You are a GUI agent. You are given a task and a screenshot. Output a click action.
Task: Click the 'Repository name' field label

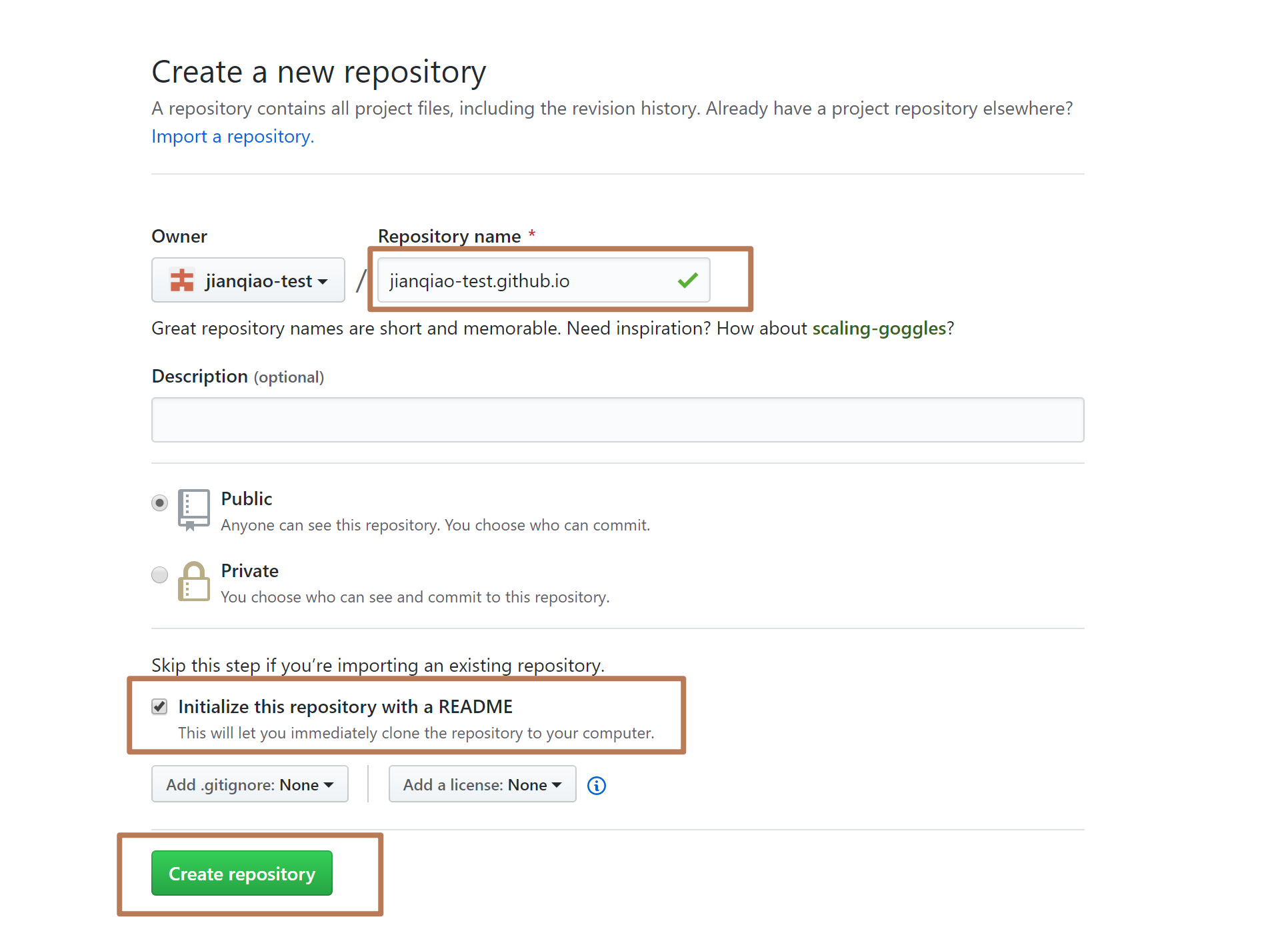point(449,237)
